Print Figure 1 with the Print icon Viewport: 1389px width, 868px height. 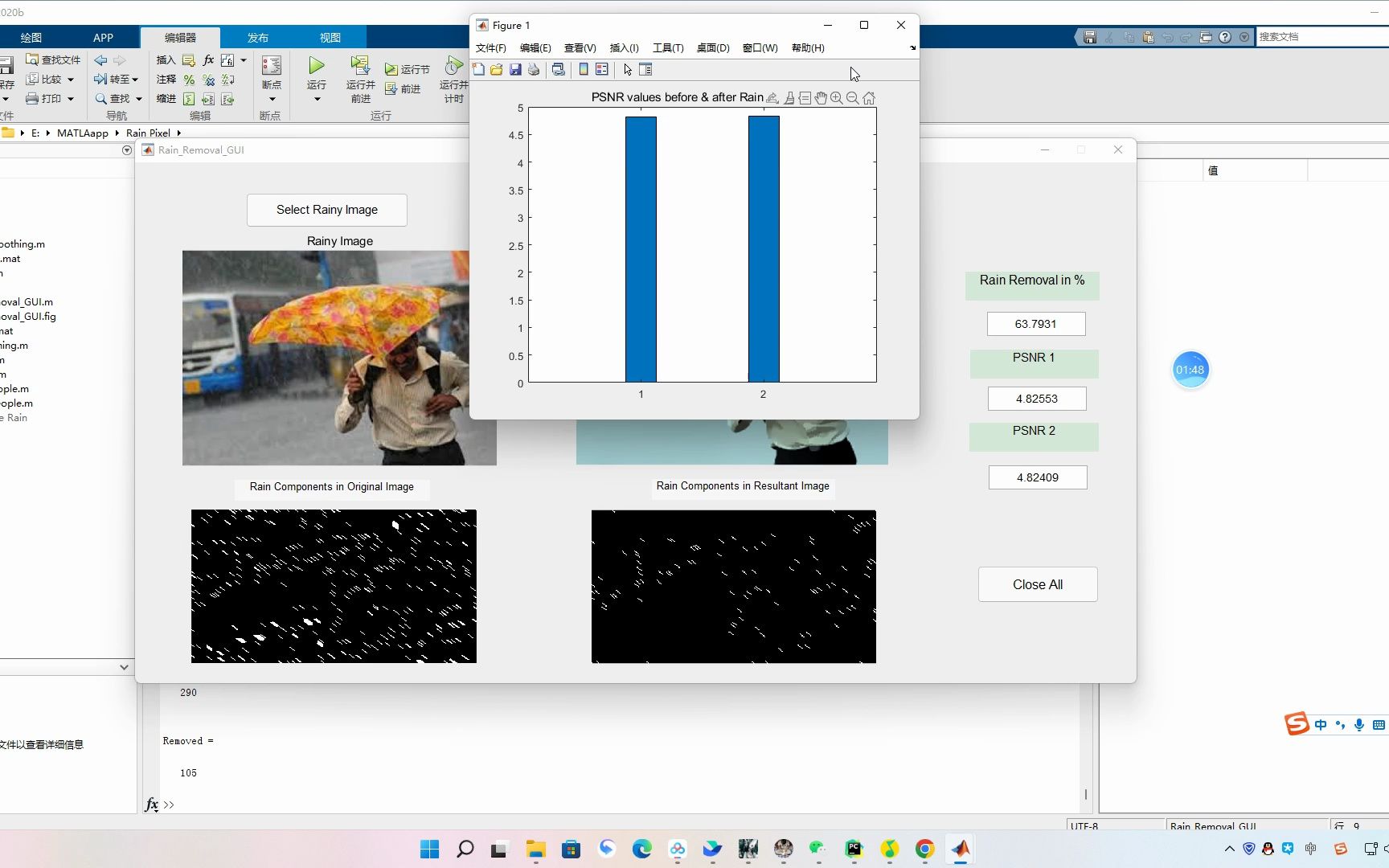533,69
